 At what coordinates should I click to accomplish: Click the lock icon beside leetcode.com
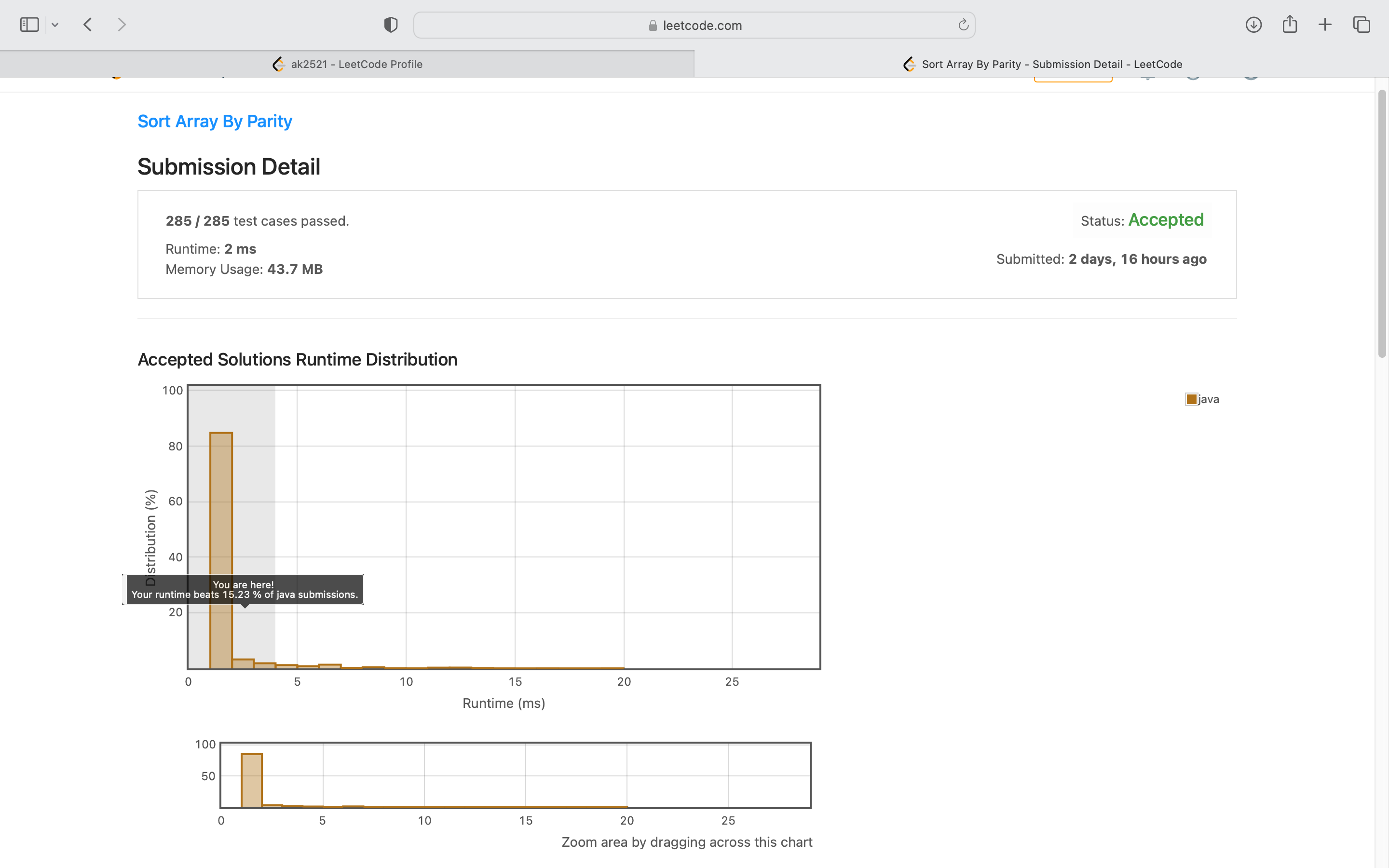(x=653, y=25)
